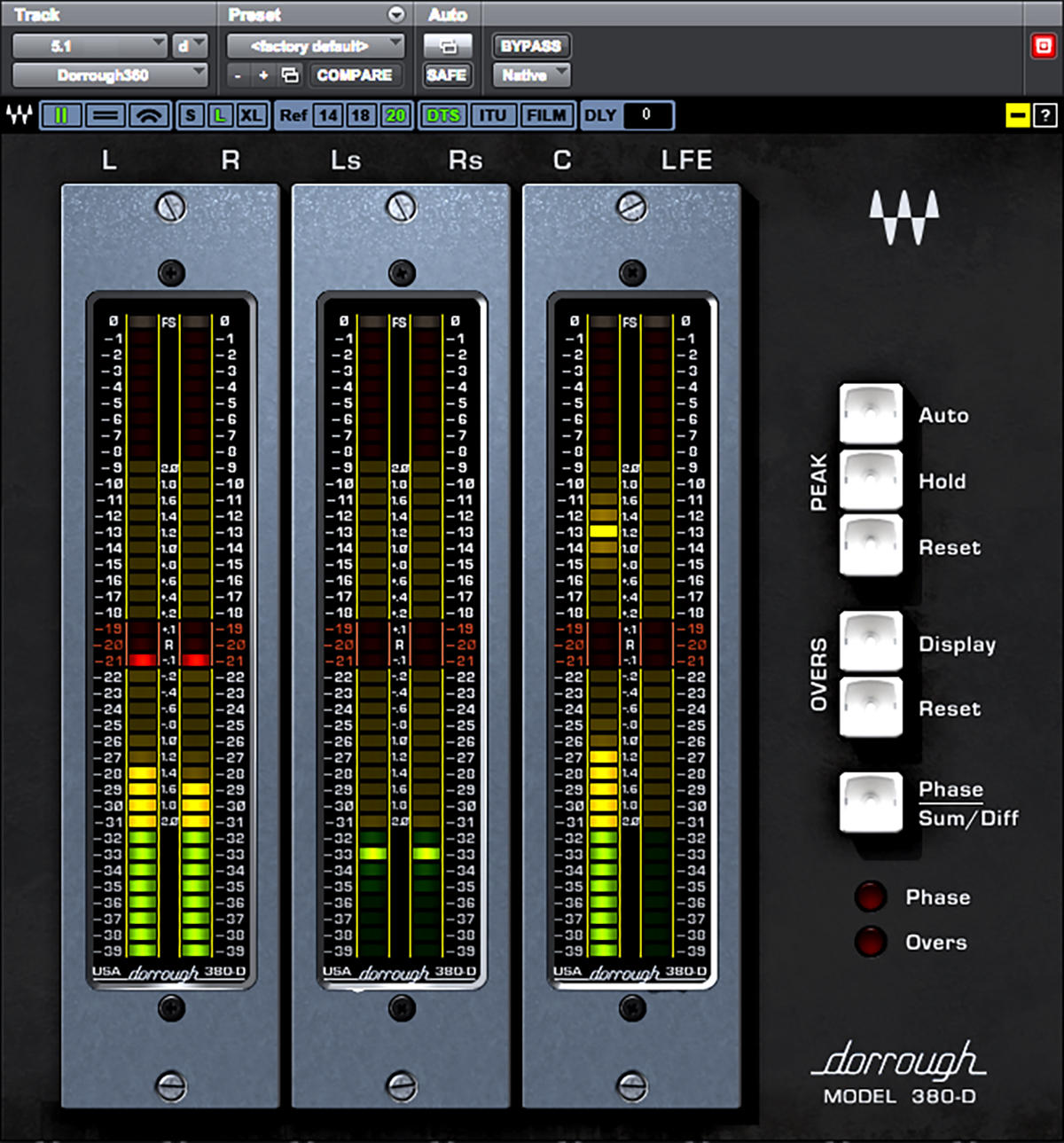This screenshot has width=1064, height=1143.
Task: Click the large Waves logo on panel
Action: pos(904,218)
